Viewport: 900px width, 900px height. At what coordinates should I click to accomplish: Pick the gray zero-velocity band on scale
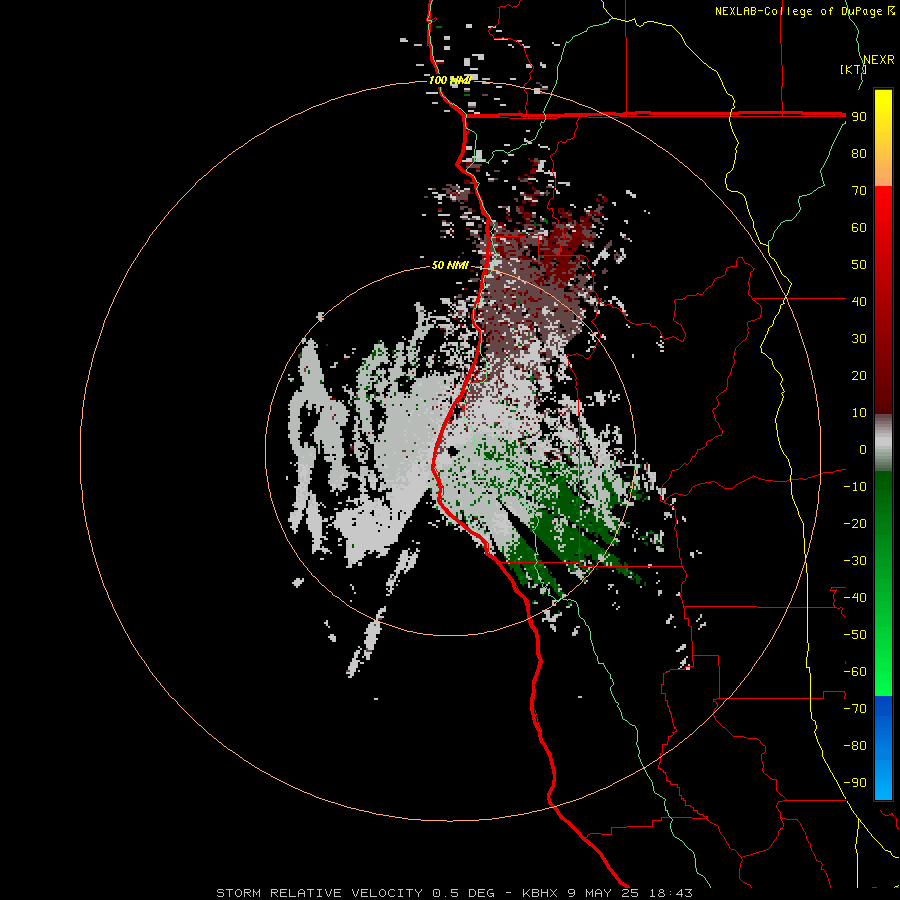click(x=883, y=443)
